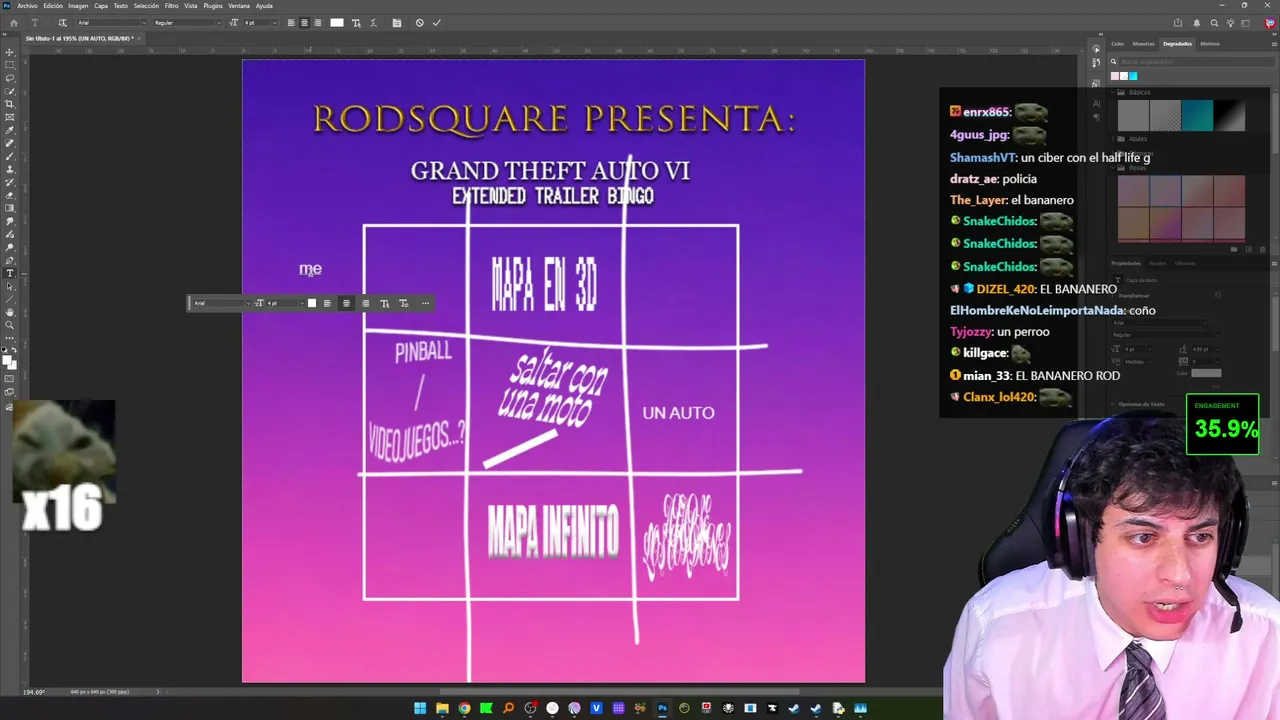Open the Capa menu
This screenshot has width=1280, height=720.
point(101,5)
